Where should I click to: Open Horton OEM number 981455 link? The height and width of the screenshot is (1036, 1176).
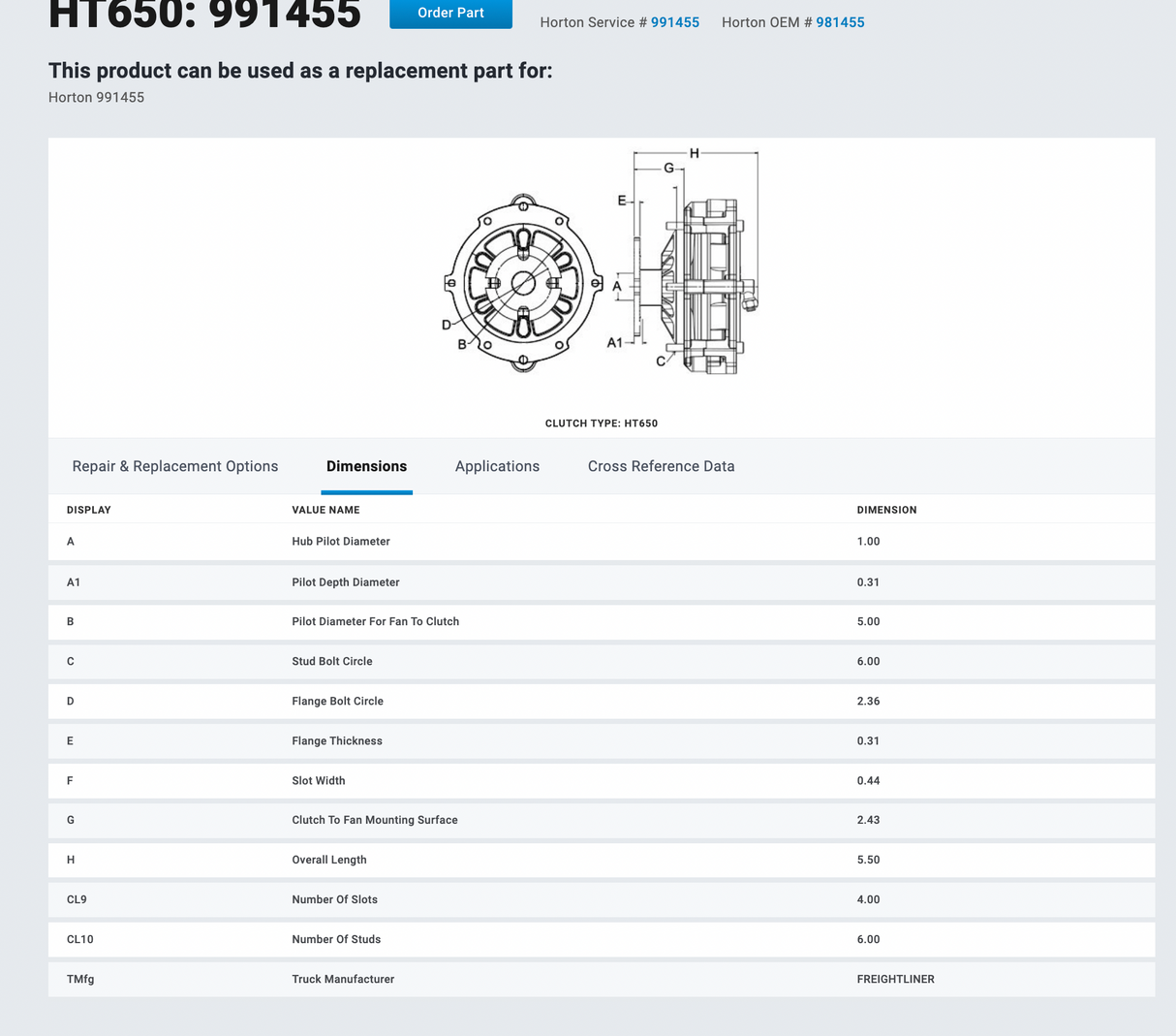tap(840, 22)
